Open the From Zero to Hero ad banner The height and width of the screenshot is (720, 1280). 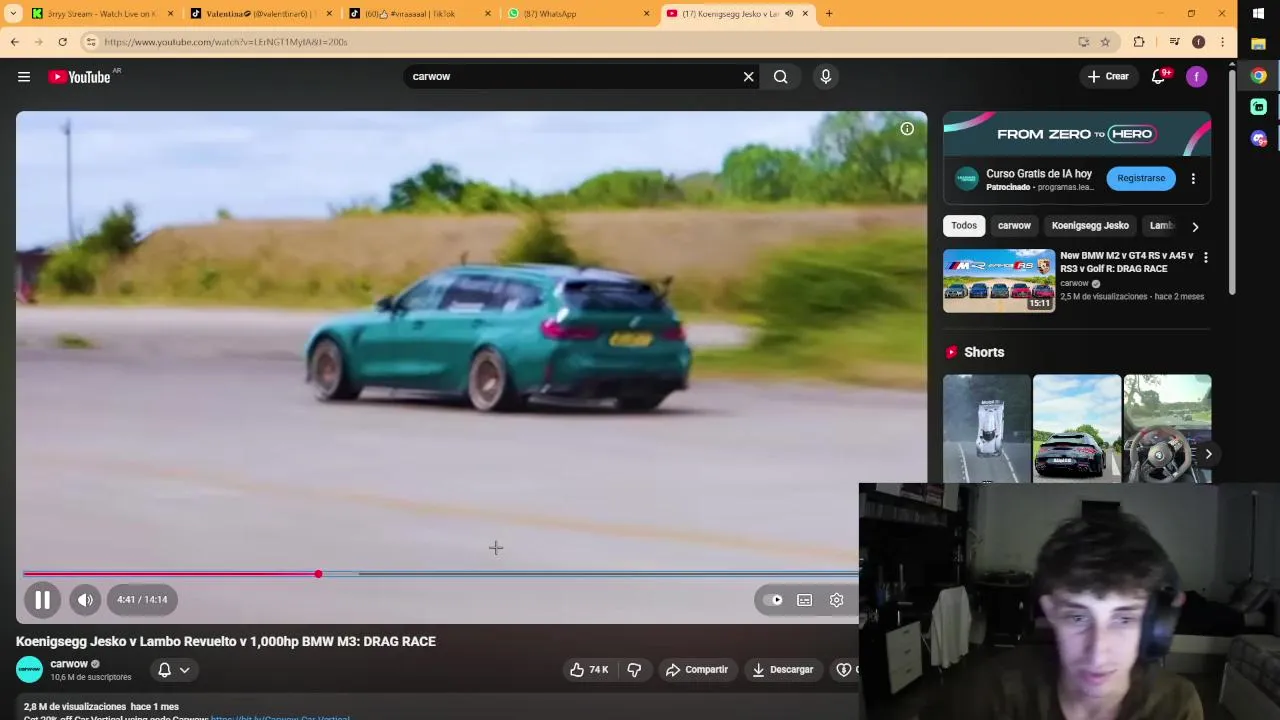(1077, 134)
